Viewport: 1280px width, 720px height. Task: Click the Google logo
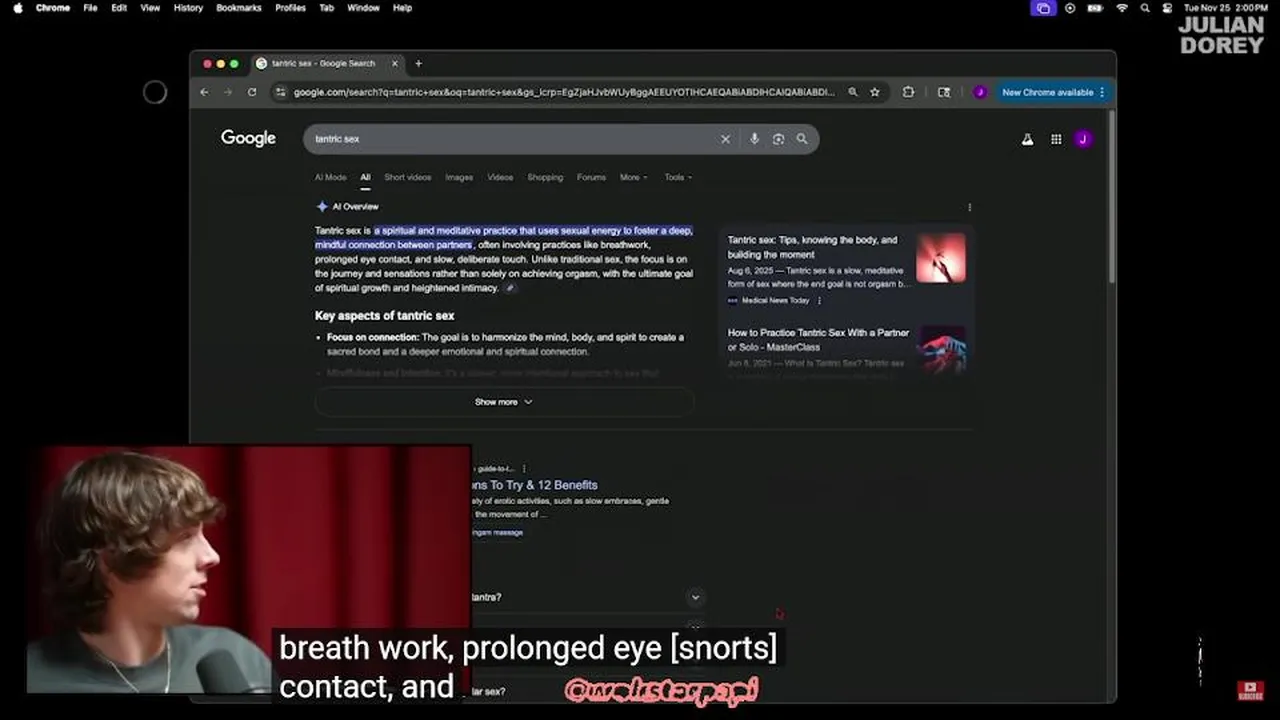click(x=248, y=138)
